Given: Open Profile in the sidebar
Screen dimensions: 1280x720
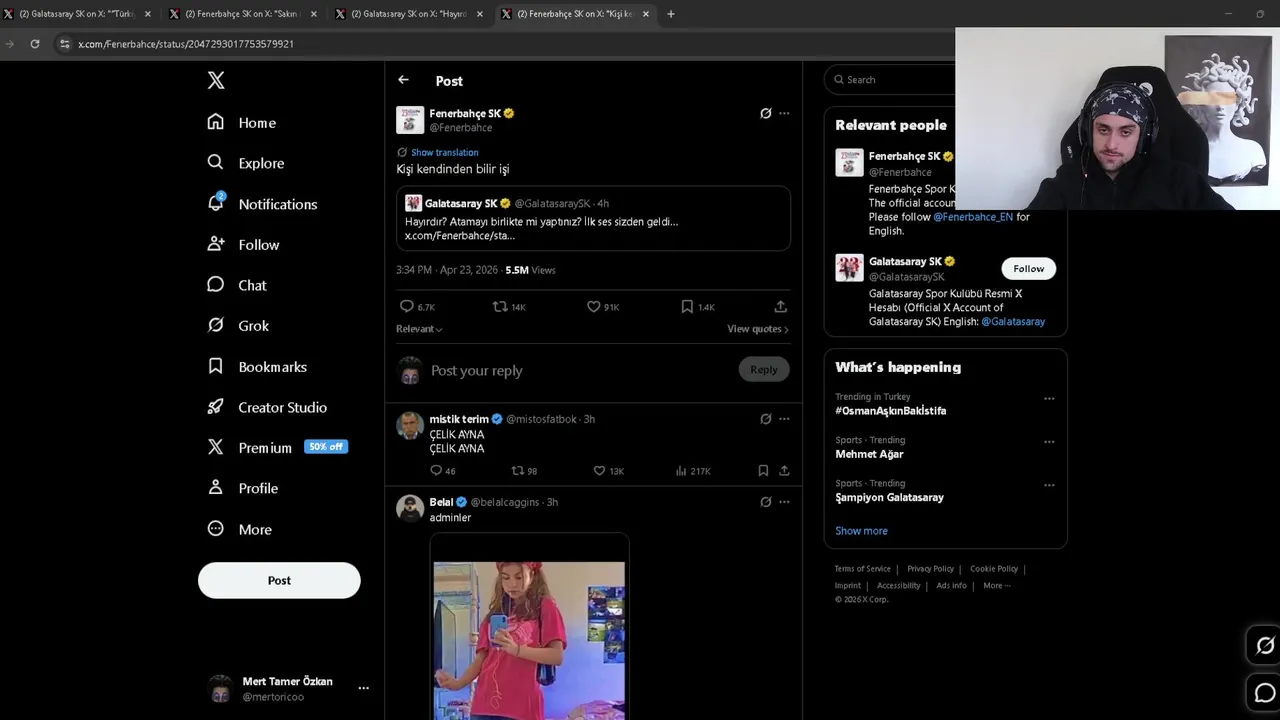Looking at the screenshot, I should 242,488.
